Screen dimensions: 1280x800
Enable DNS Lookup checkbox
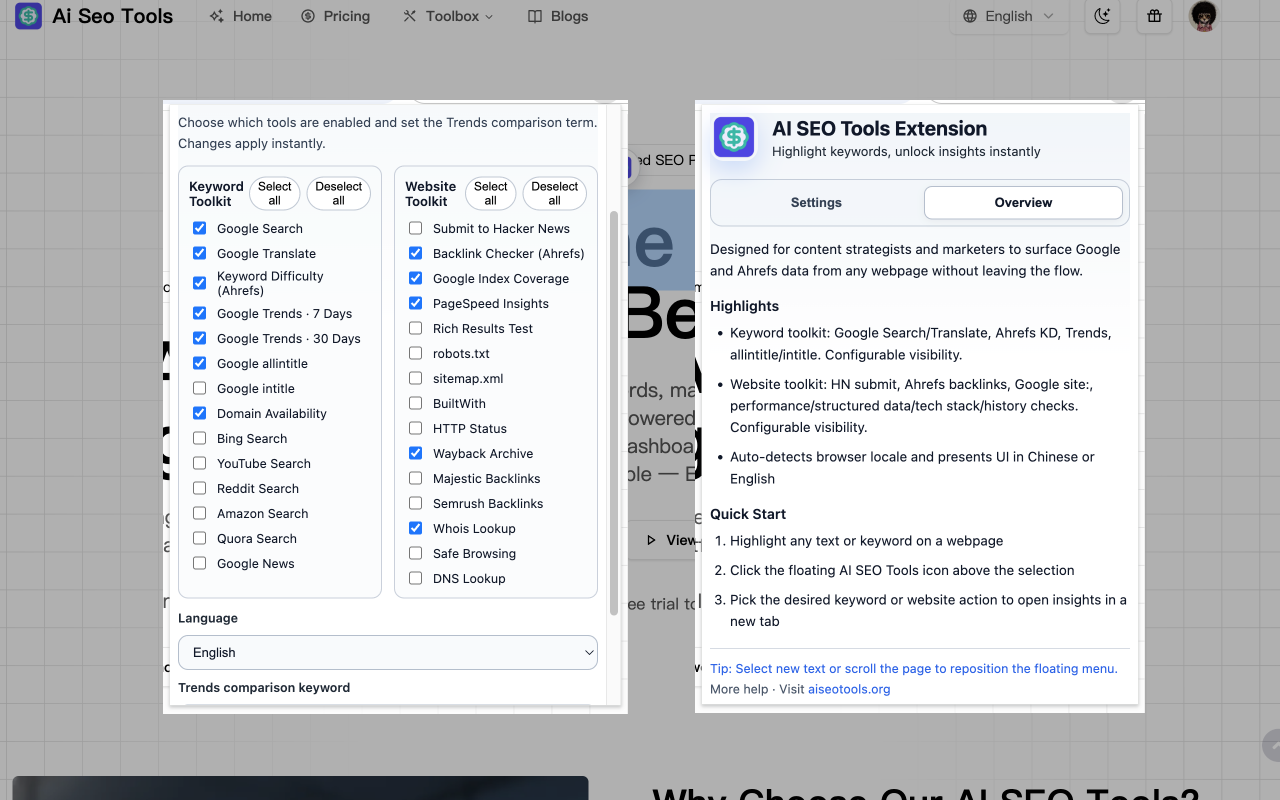pos(416,578)
